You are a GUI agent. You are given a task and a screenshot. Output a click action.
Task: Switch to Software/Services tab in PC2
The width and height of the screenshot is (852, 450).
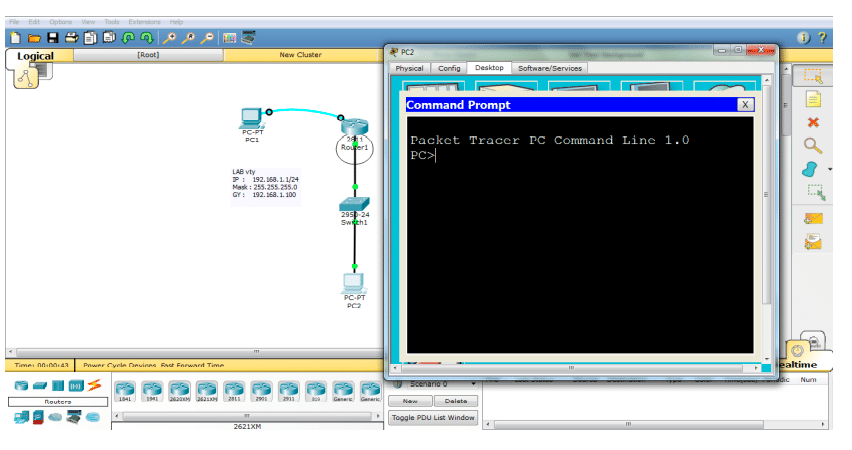pos(550,68)
